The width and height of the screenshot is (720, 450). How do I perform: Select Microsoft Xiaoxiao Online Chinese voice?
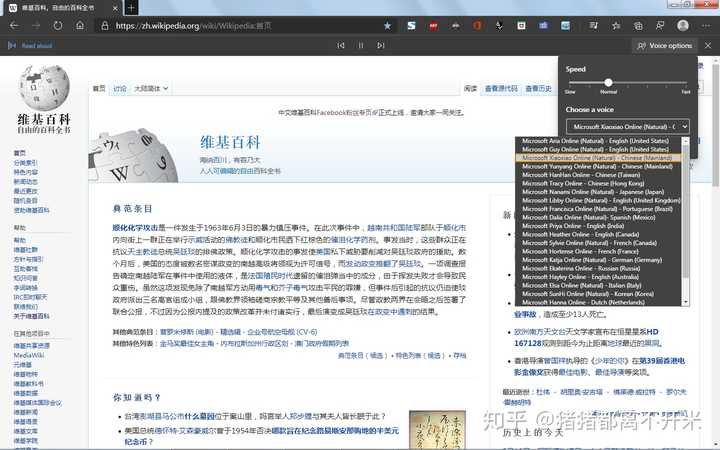tap(598, 158)
